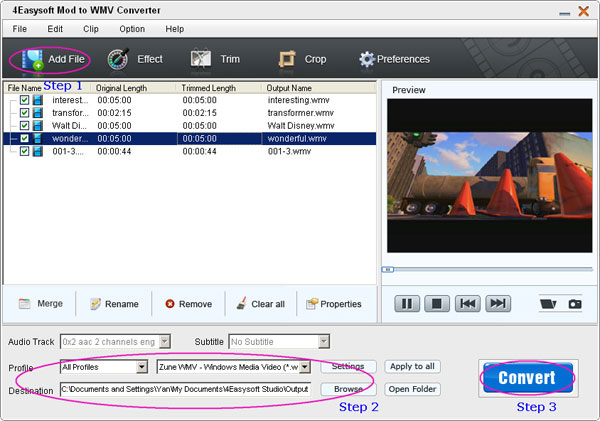Click film icon of interesting file row
Image resolution: width=600 pixels, height=421 pixels.
[38, 100]
